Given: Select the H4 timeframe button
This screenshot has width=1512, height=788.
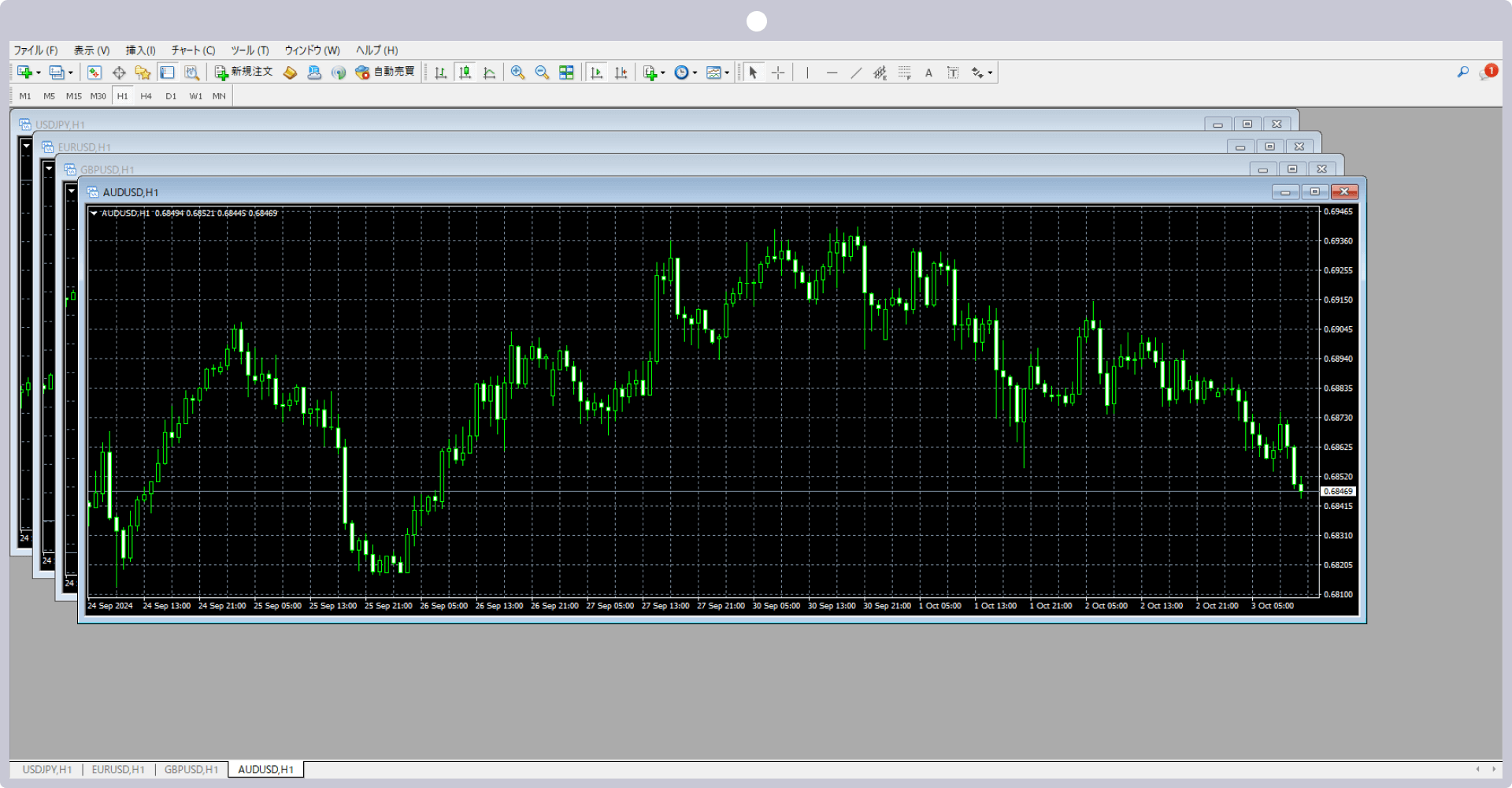Looking at the screenshot, I should pos(146,96).
